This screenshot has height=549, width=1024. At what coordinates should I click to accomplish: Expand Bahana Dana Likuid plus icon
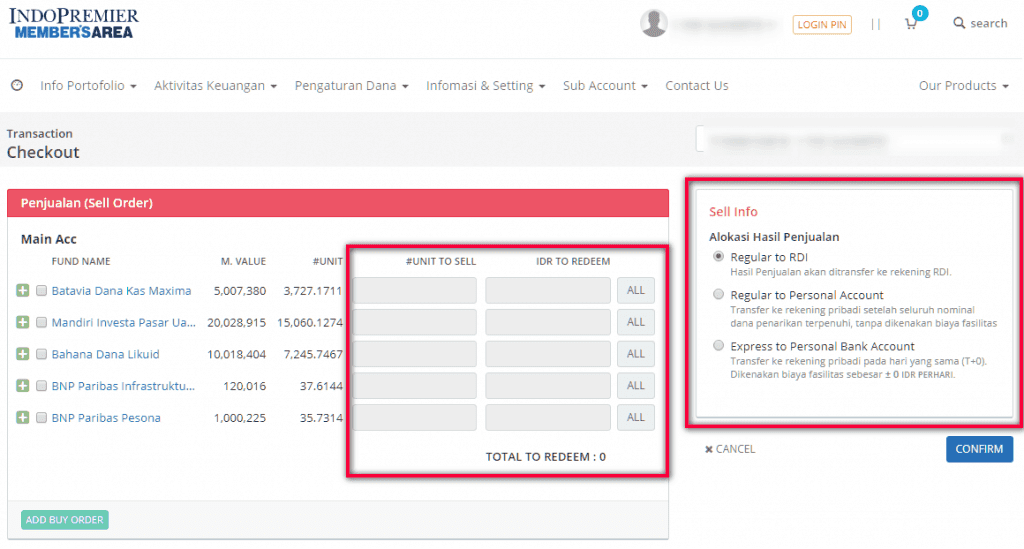[23, 354]
